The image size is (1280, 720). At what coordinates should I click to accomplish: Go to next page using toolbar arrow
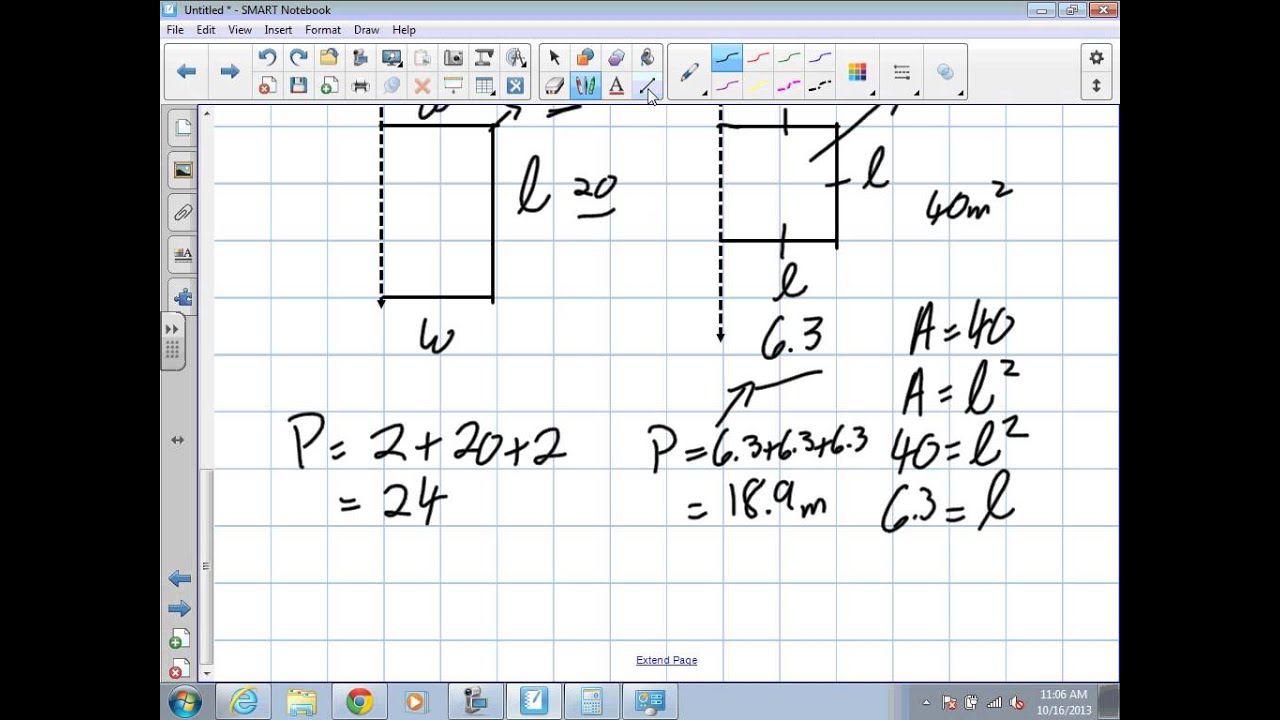(229, 71)
